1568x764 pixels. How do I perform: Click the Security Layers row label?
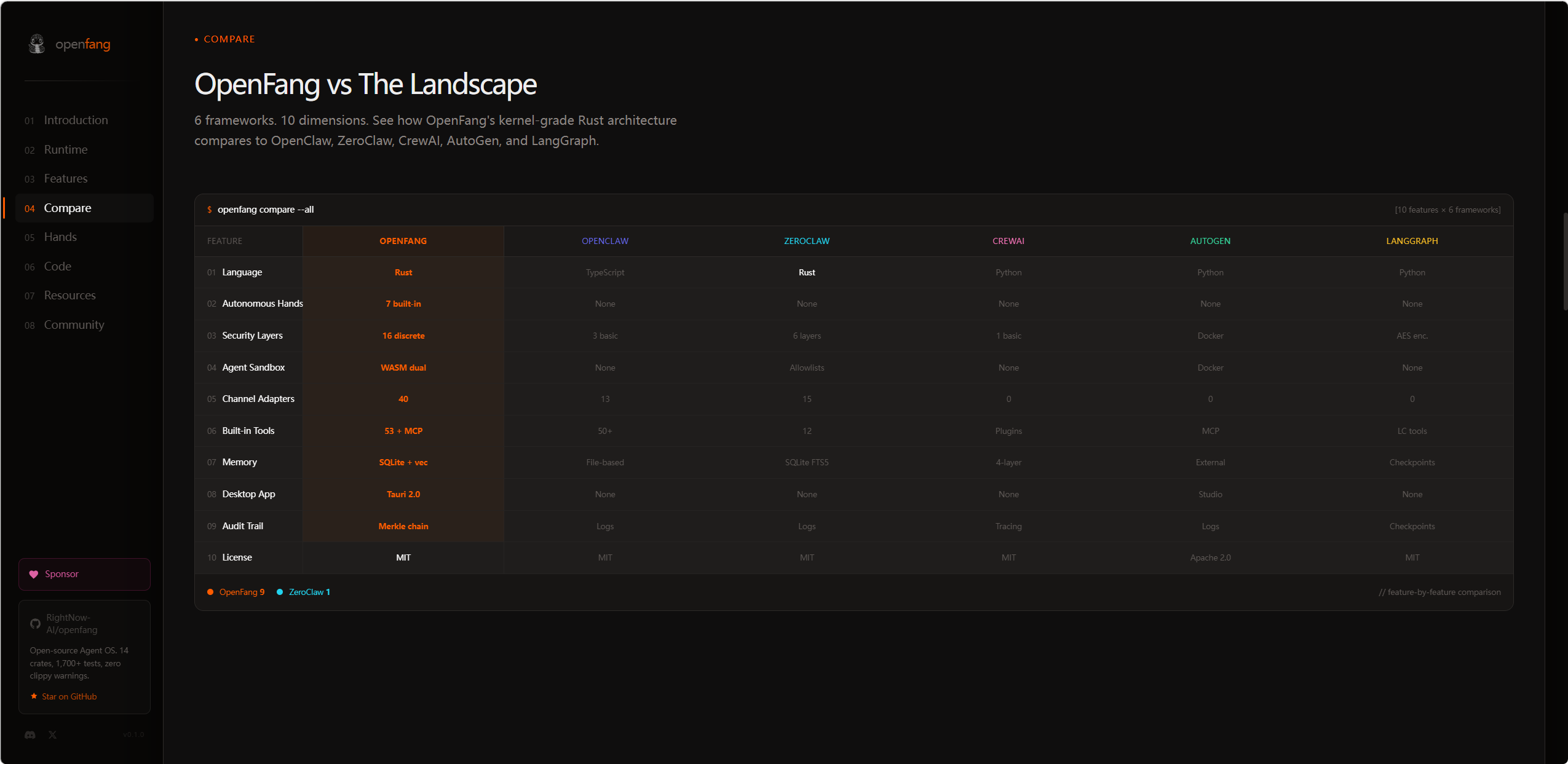coord(252,336)
